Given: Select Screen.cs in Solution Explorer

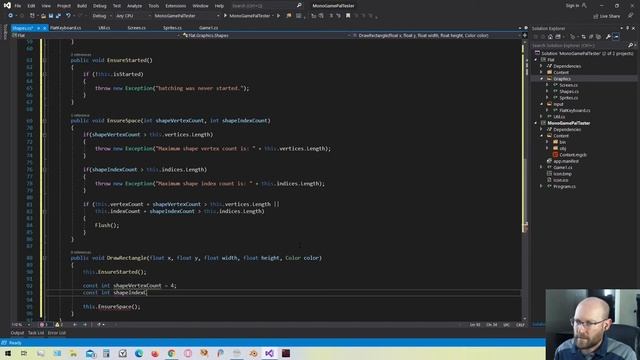Looking at the screenshot, I should point(568,85).
